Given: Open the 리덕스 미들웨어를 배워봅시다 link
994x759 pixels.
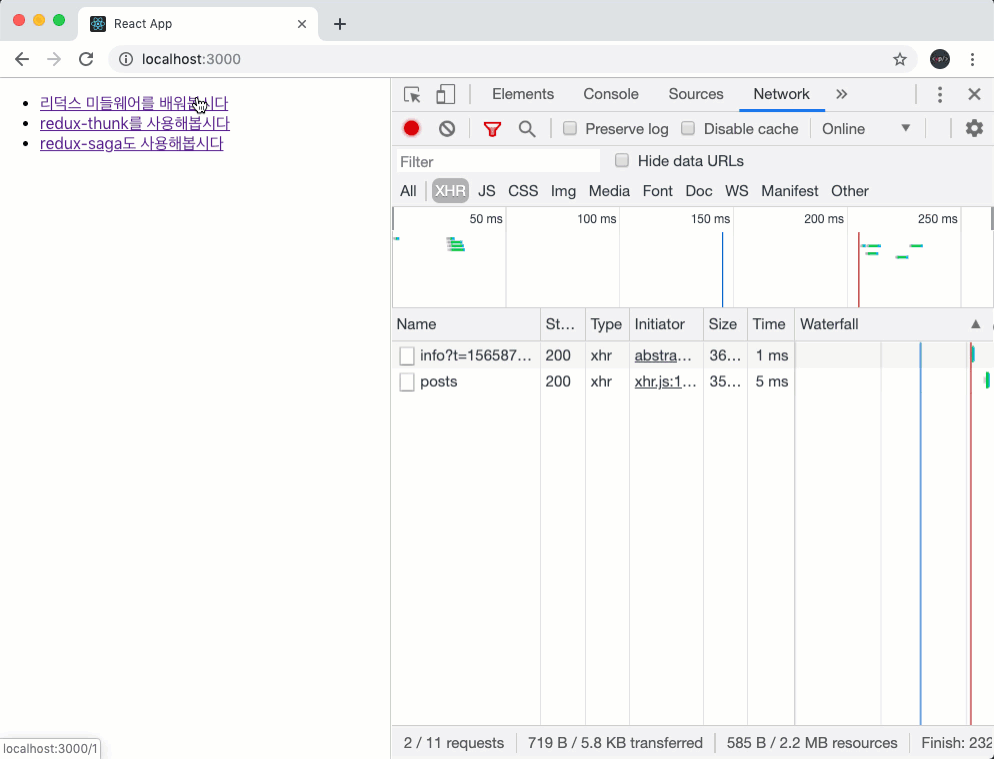Looking at the screenshot, I should (134, 103).
